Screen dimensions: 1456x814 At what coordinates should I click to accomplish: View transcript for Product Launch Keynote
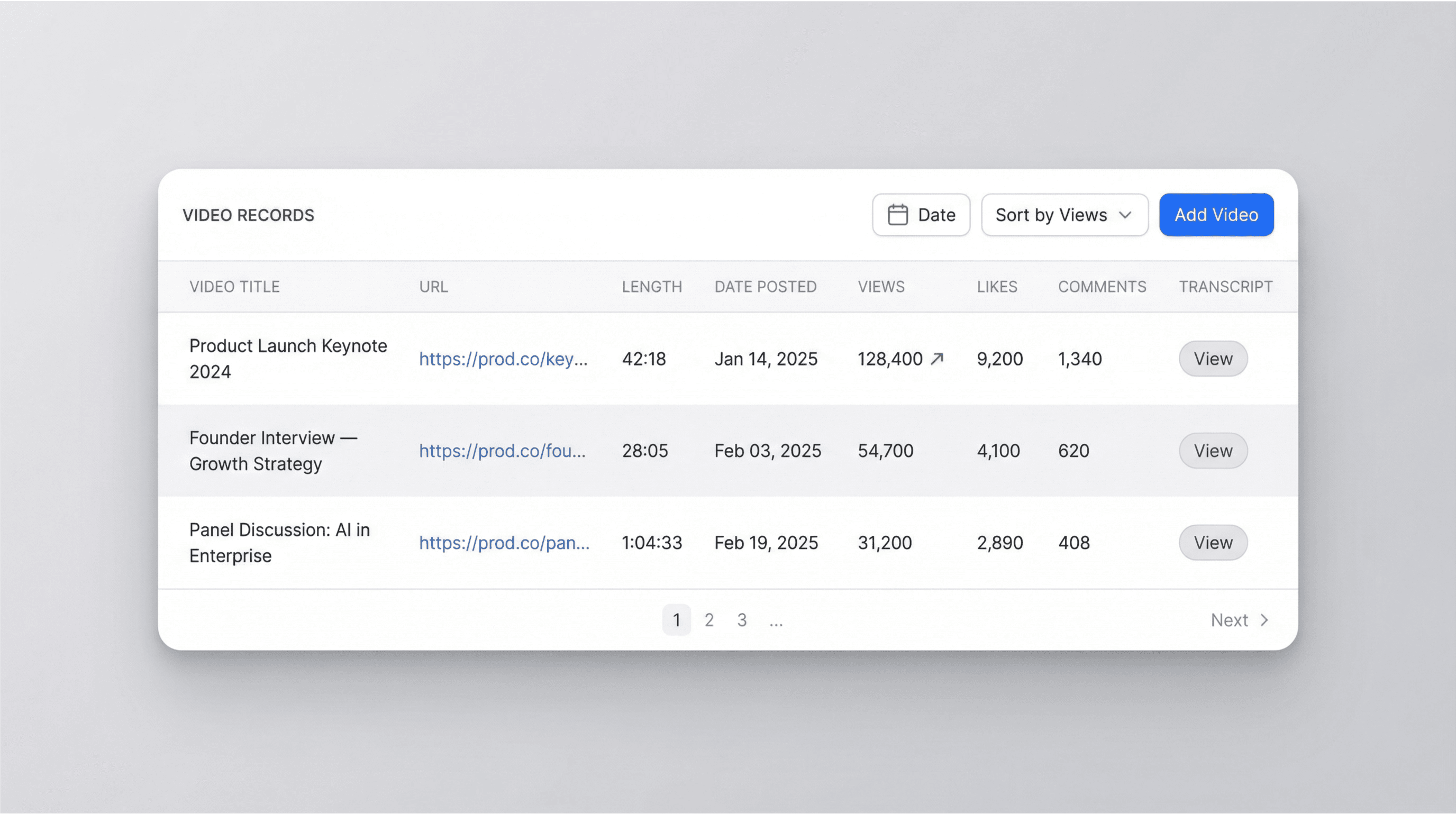point(1213,359)
